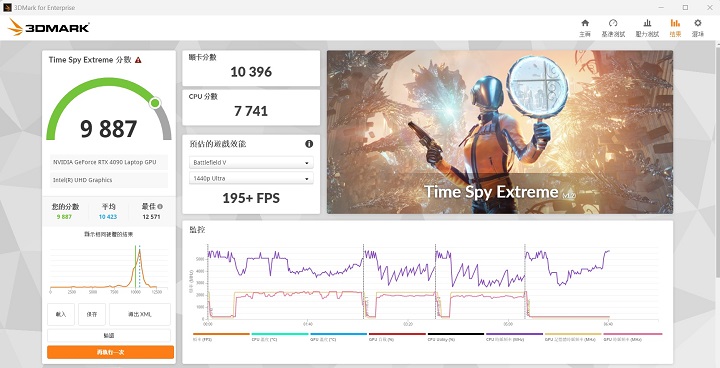Show info for estimated game performance

point(309,144)
